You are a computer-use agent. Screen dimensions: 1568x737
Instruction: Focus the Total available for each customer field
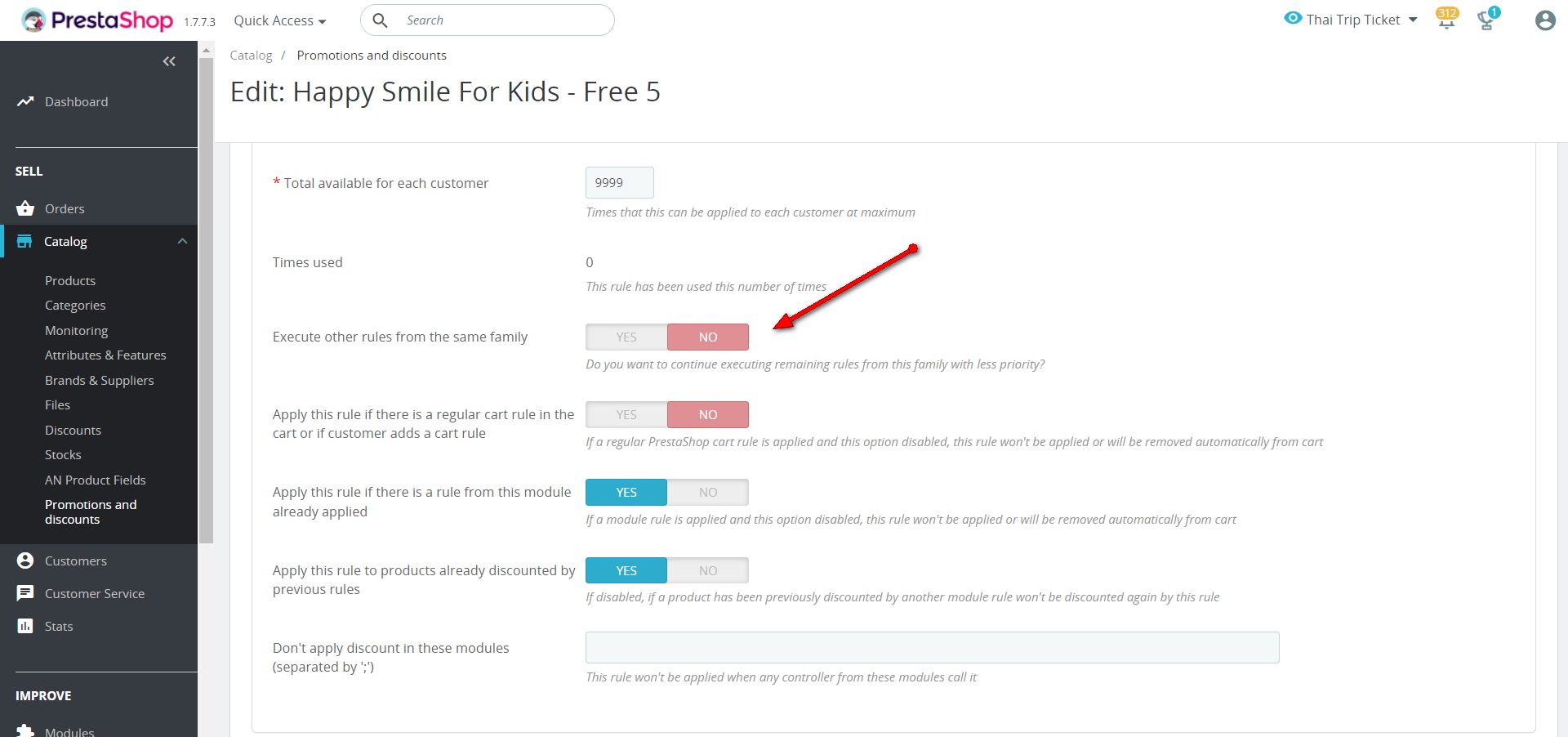coord(619,182)
